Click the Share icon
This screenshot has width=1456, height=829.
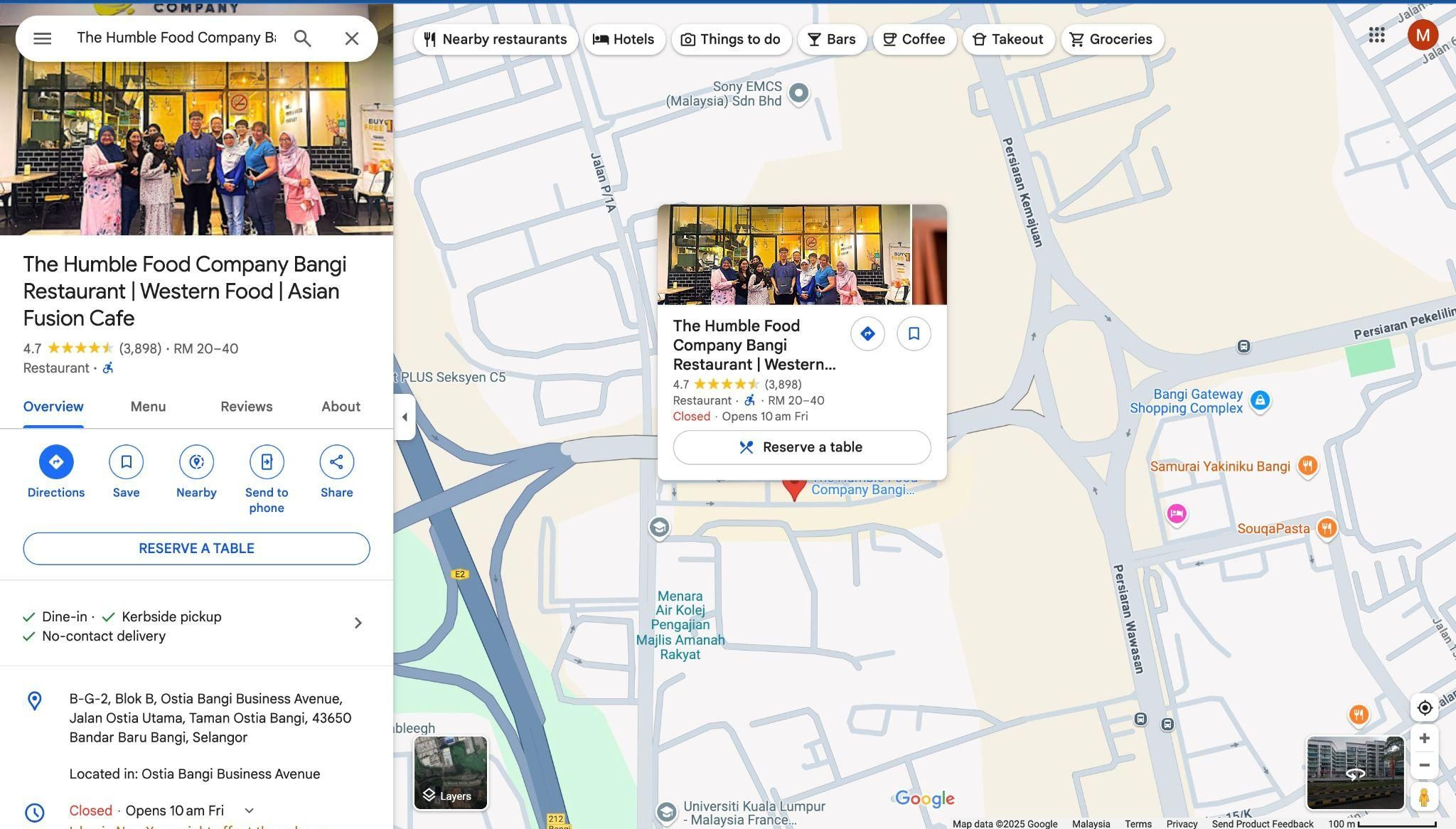pyautogui.click(x=336, y=462)
